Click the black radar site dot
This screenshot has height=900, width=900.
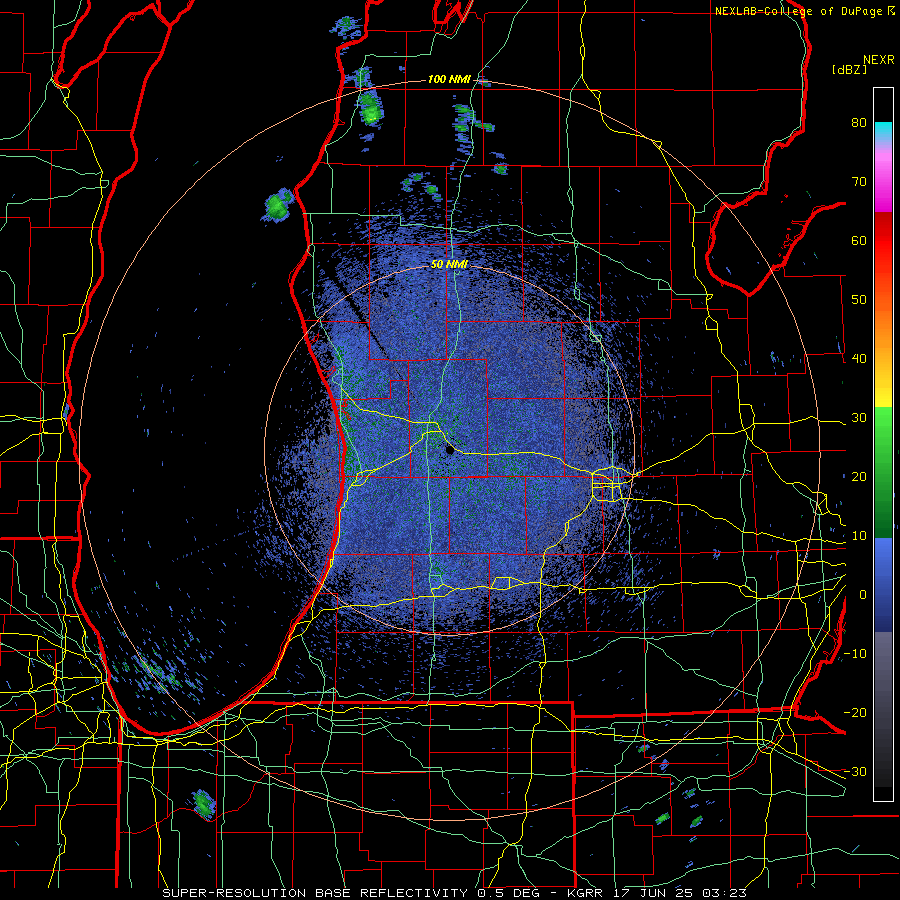point(450,451)
